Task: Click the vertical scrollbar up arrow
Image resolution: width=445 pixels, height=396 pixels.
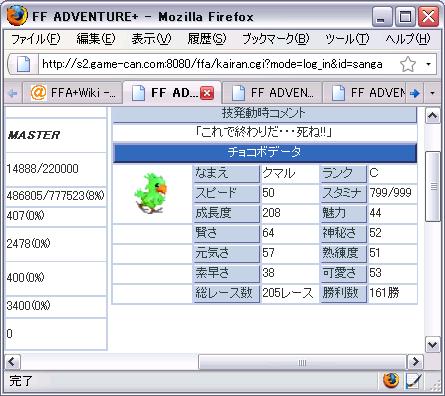Action: click(x=433, y=116)
